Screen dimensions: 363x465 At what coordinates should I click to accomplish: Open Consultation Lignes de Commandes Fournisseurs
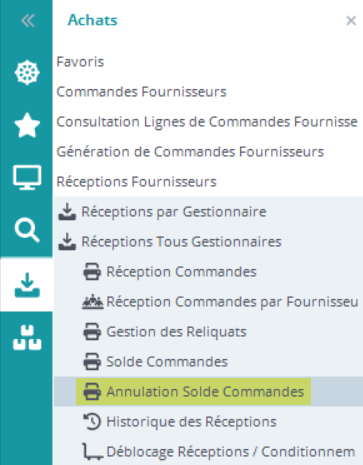[207, 122]
